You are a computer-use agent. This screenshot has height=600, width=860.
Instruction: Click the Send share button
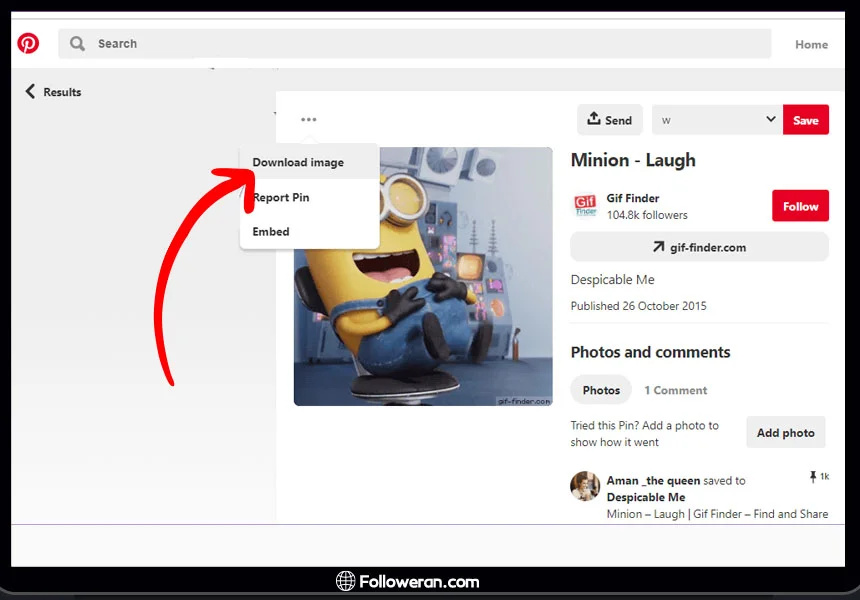pyautogui.click(x=609, y=120)
